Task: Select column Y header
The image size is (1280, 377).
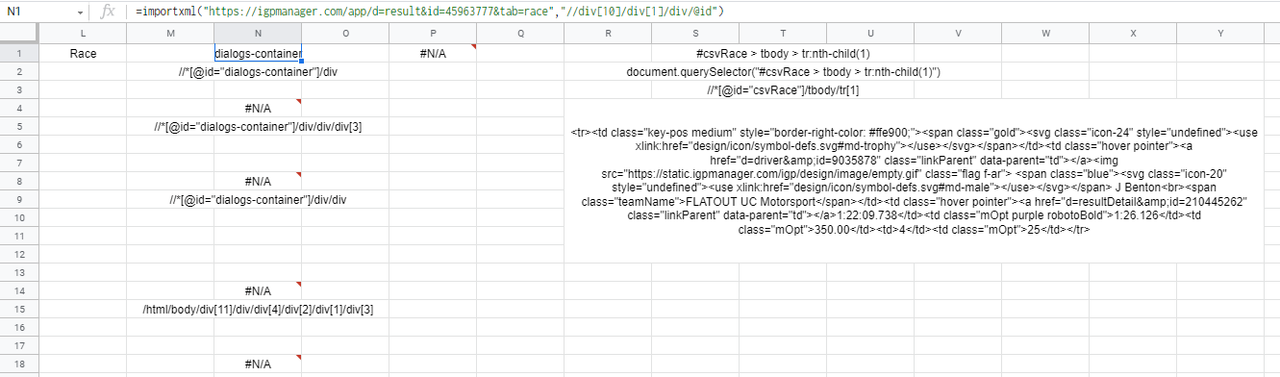Action: click(x=1220, y=35)
